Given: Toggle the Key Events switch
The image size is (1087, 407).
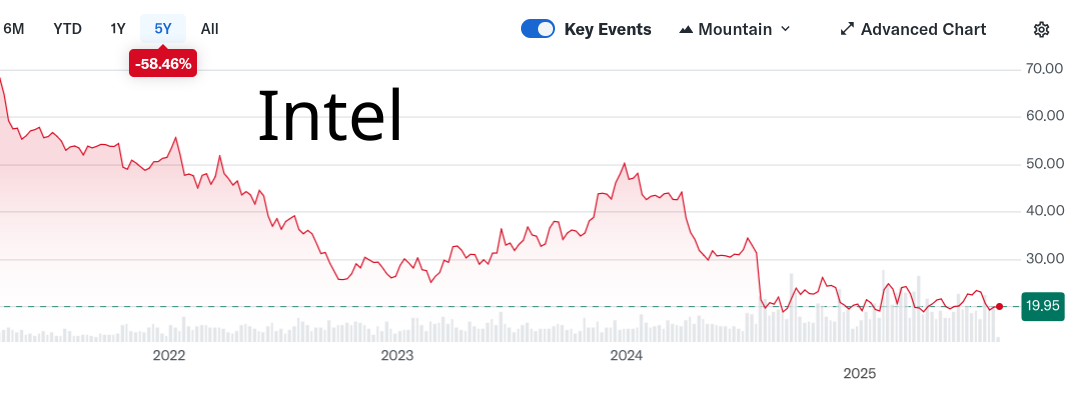Looking at the screenshot, I should point(538,29).
